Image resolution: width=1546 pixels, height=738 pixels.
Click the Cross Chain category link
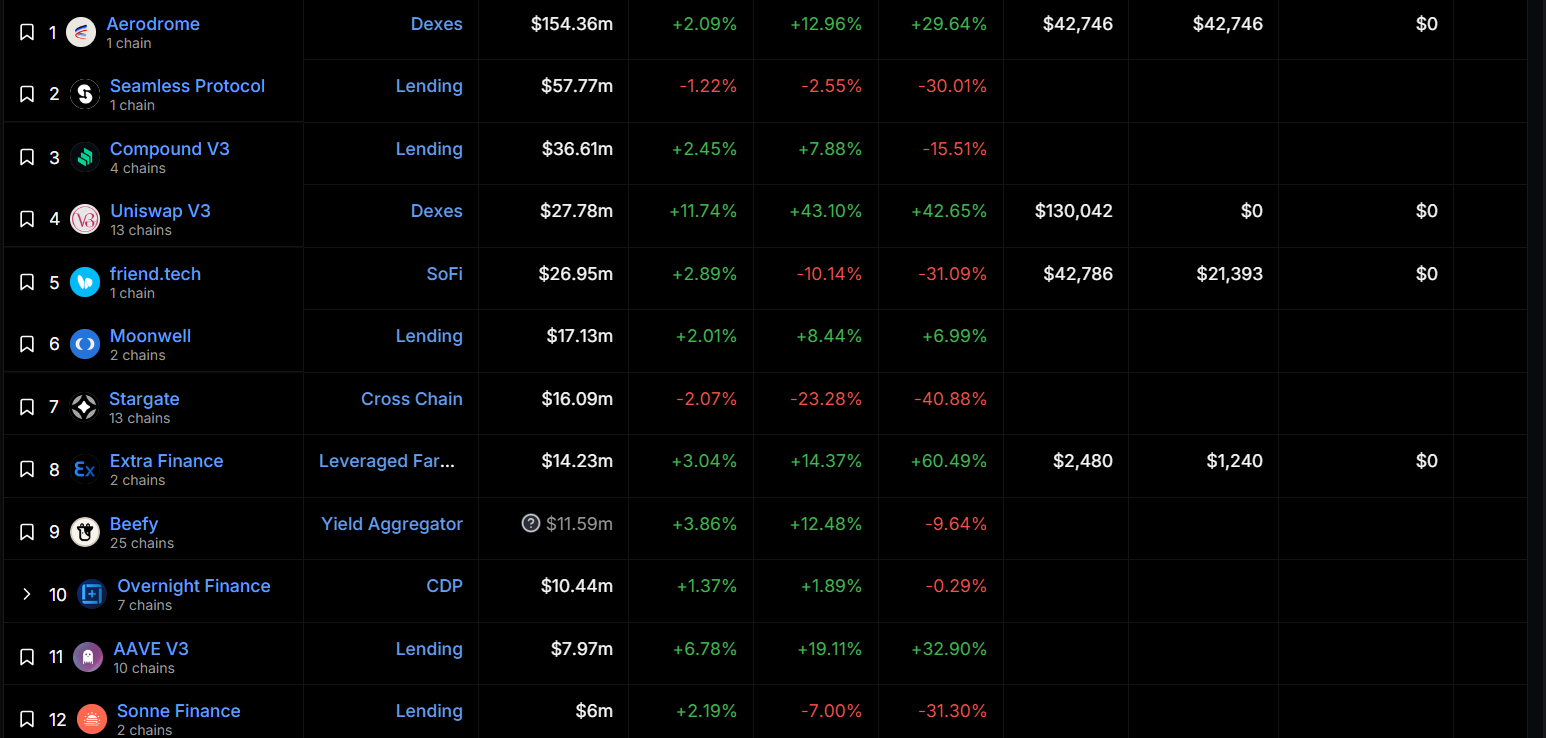(x=411, y=399)
